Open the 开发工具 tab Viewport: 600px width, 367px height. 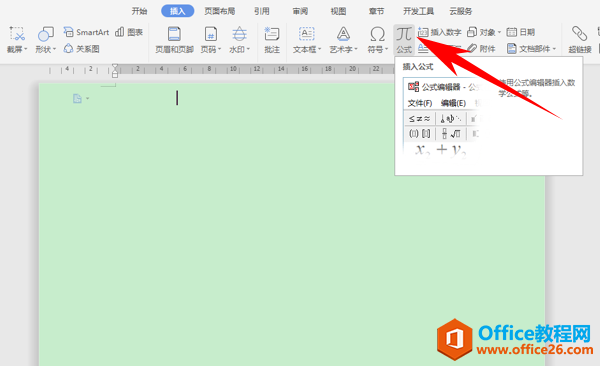[x=418, y=11]
